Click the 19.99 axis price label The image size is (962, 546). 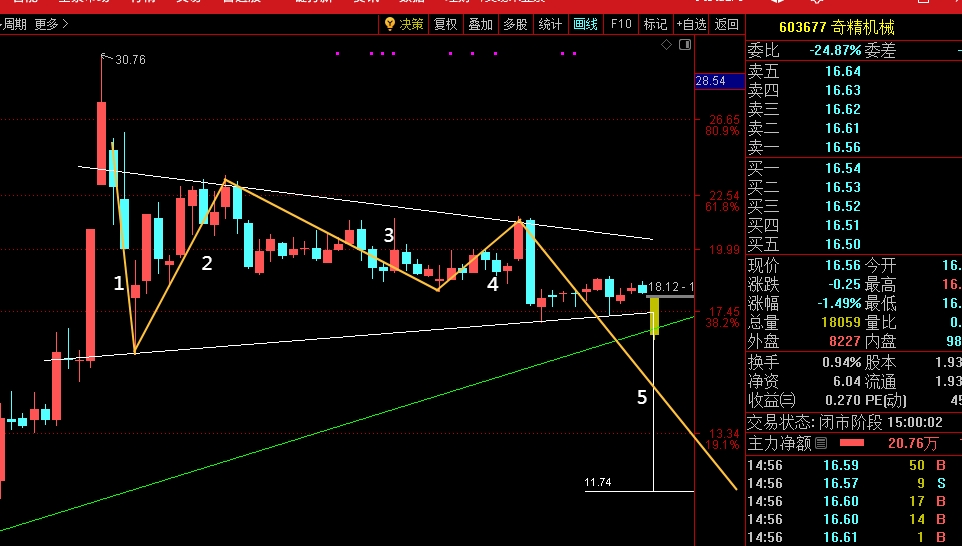click(725, 250)
